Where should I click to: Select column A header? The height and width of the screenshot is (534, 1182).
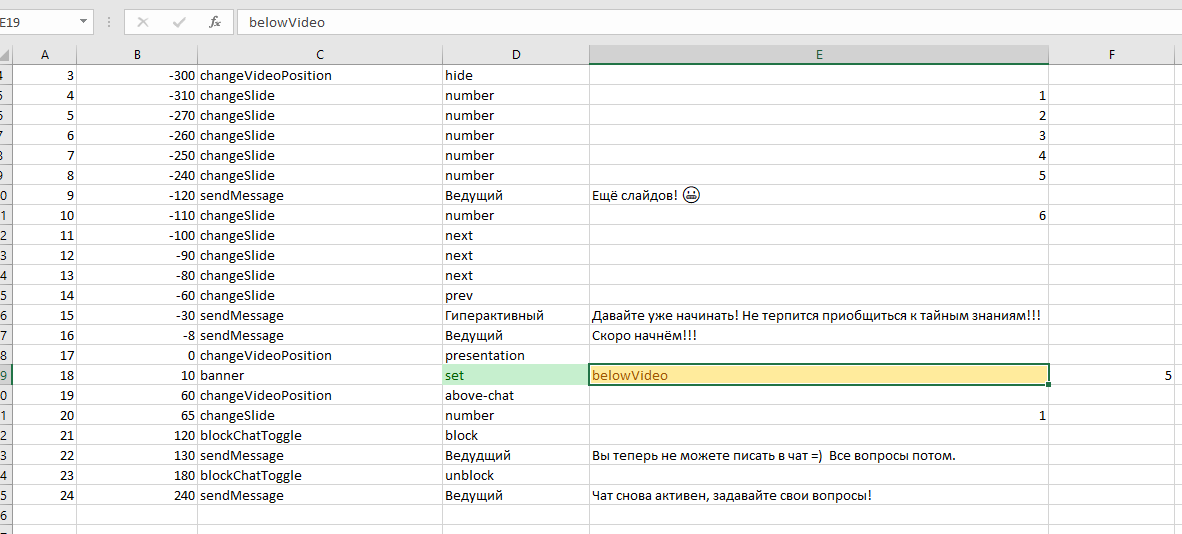tap(44, 55)
